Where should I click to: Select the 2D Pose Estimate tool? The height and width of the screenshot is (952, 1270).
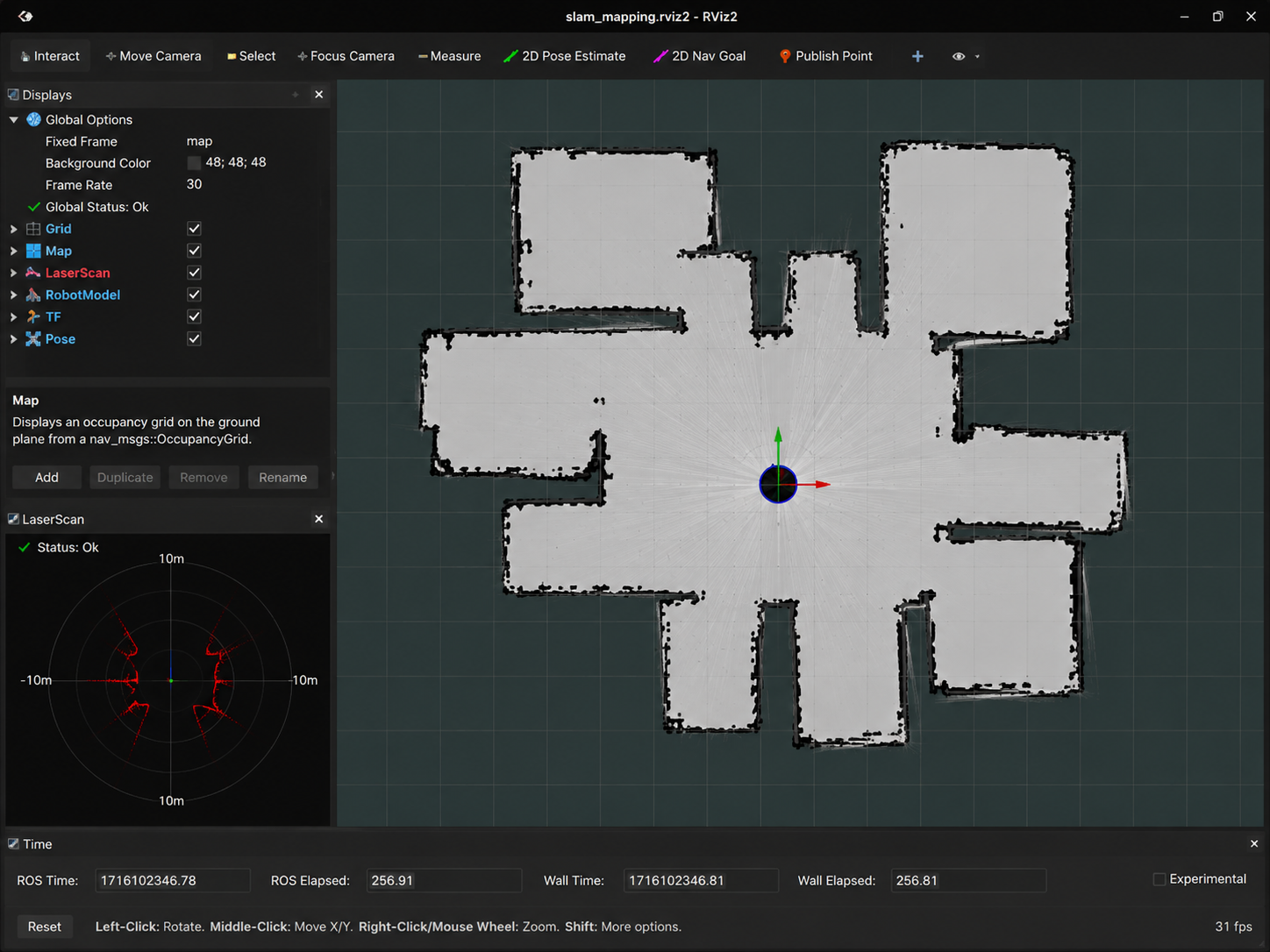[x=564, y=56]
